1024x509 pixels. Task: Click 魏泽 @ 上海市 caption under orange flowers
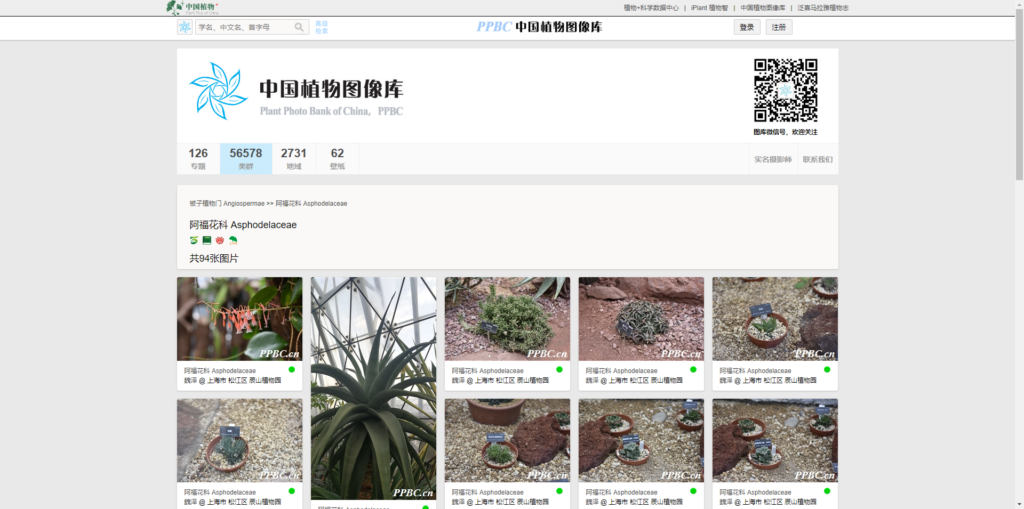232,380
